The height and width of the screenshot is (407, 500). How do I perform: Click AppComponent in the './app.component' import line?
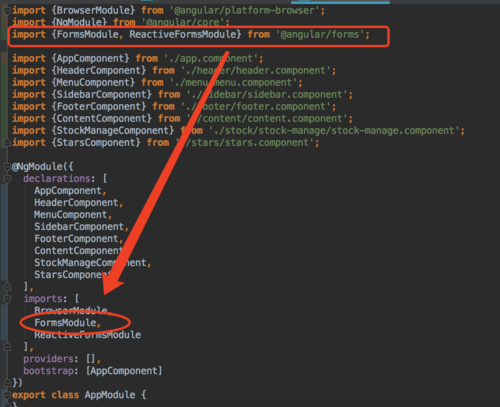click(90, 58)
